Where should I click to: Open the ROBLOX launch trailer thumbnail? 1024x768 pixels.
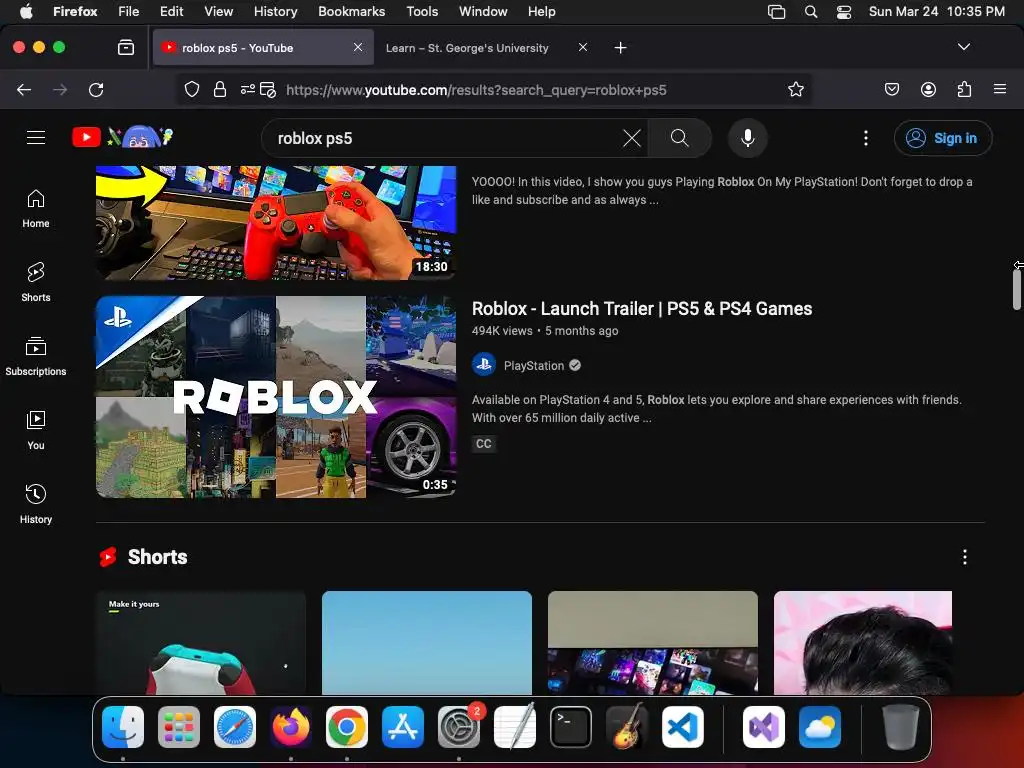click(x=276, y=397)
